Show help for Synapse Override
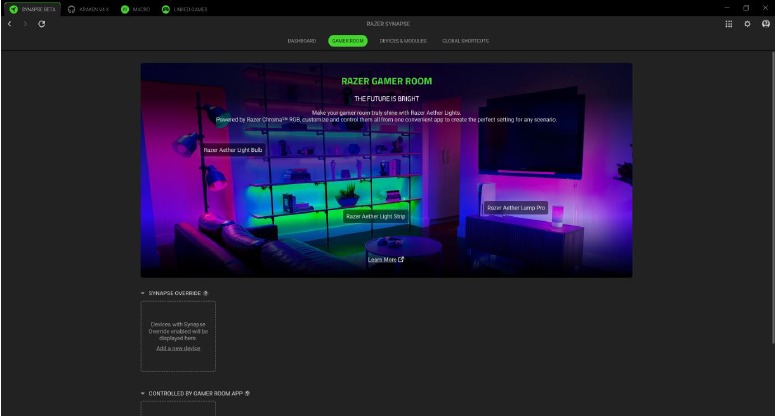Viewport: 777px width, 420px height. coord(206,293)
